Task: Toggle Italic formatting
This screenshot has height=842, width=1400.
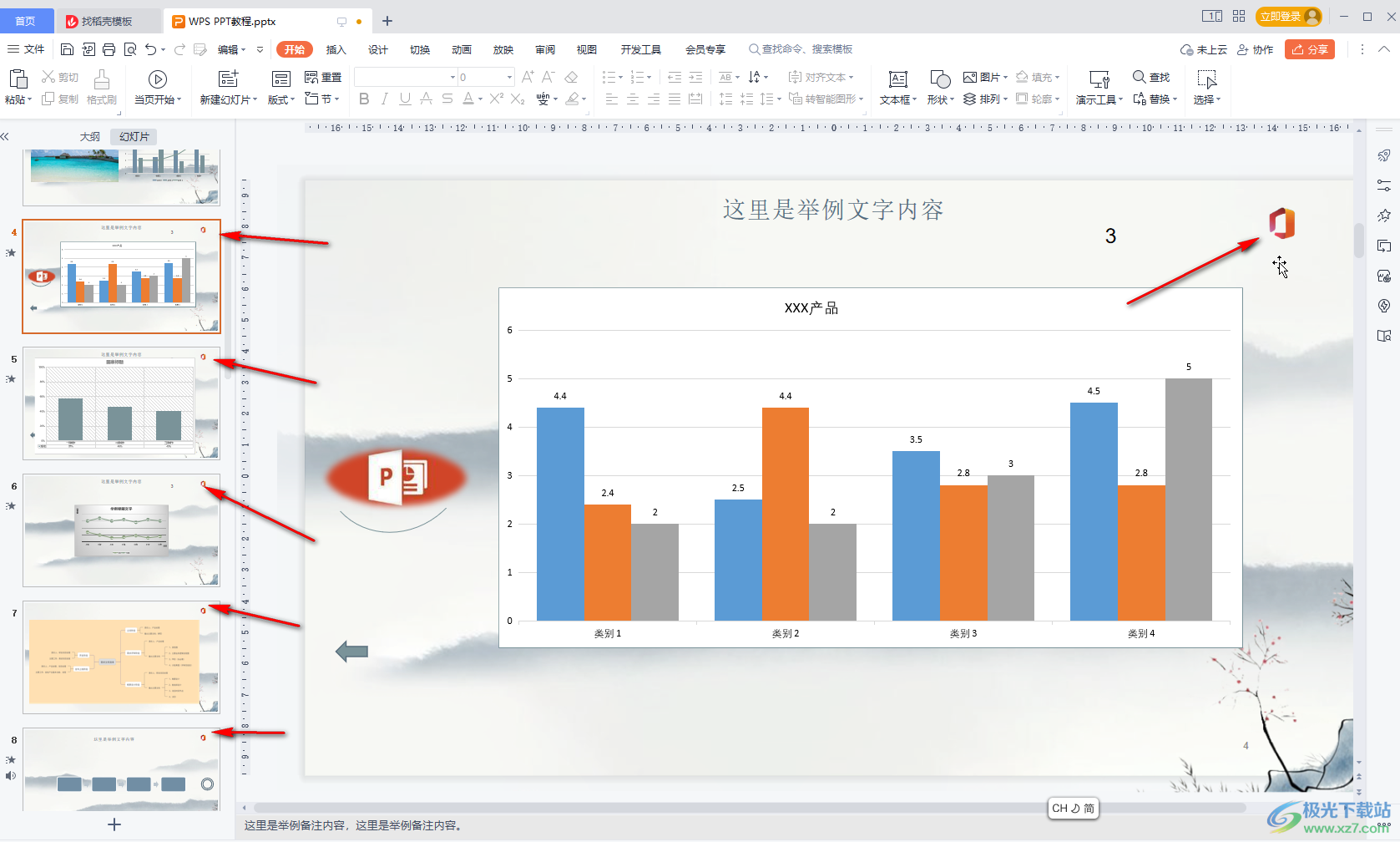Action: pyautogui.click(x=384, y=99)
